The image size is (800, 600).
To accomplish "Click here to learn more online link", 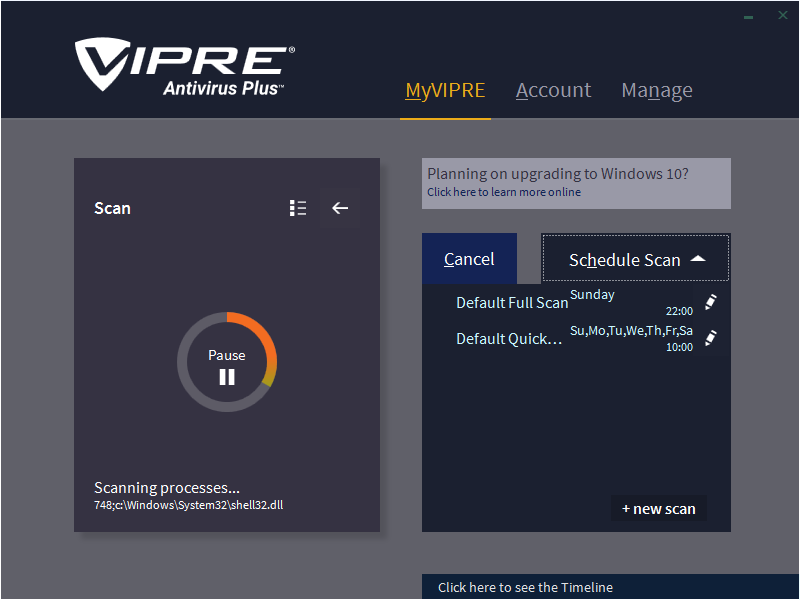I will click(x=504, y=192).
